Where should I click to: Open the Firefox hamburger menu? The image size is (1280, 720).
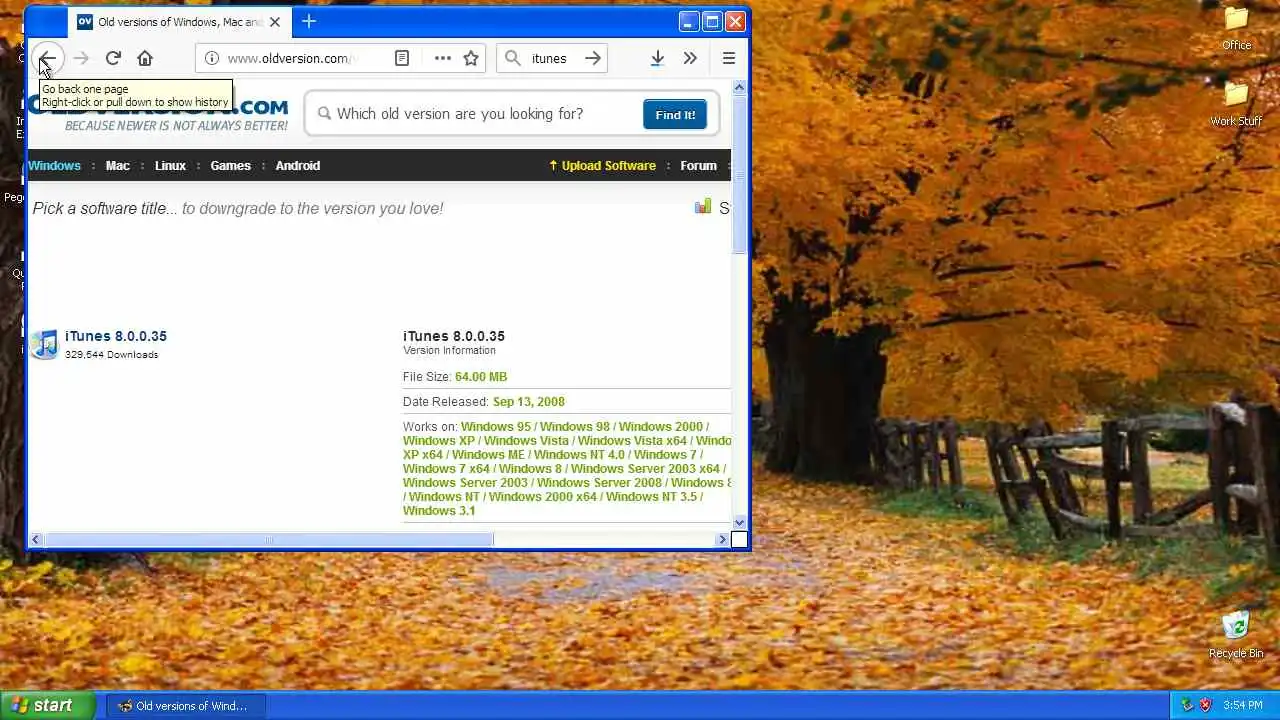click(729, 58)
